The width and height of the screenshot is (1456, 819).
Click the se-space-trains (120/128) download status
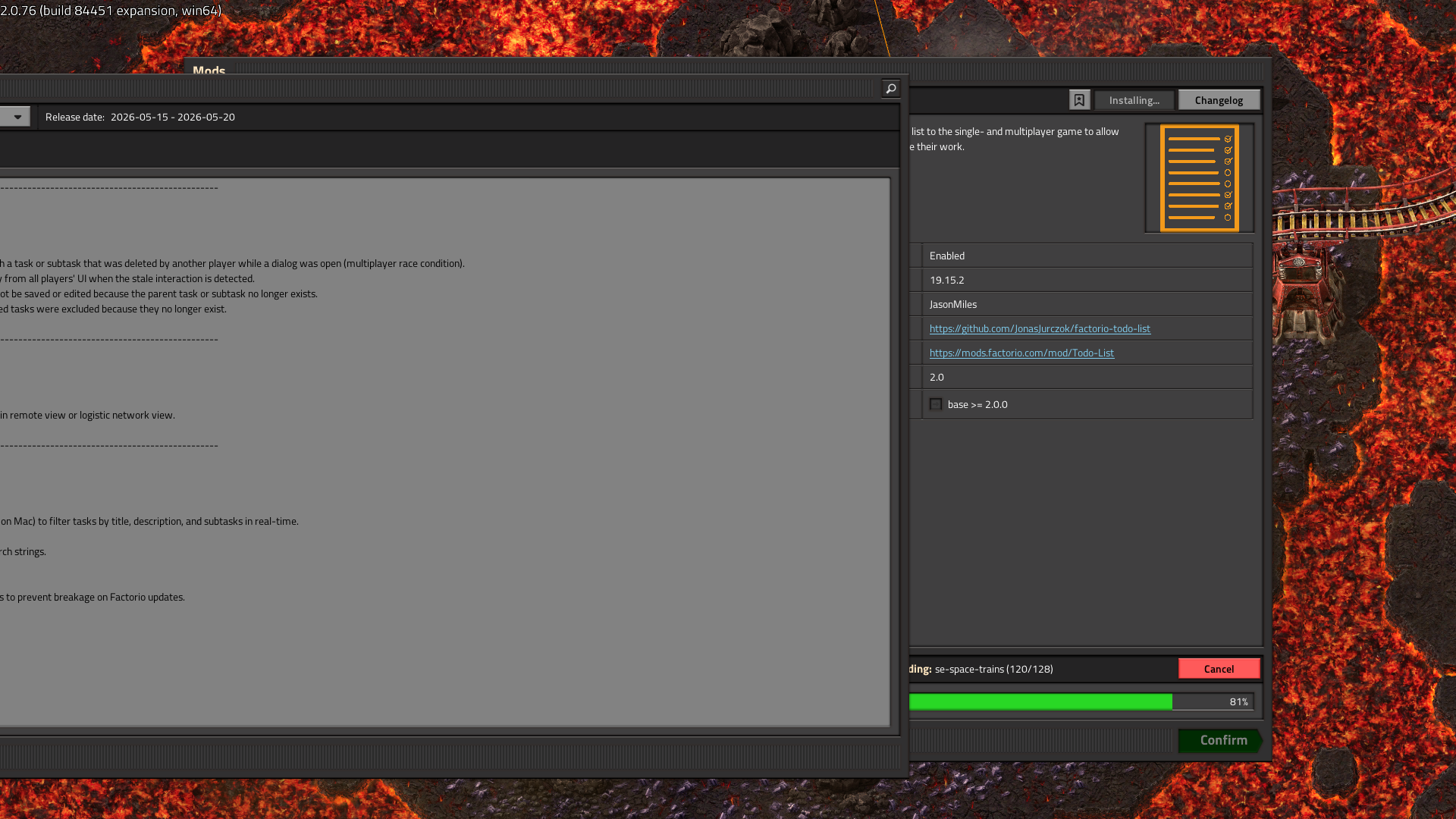coord(993,669)
